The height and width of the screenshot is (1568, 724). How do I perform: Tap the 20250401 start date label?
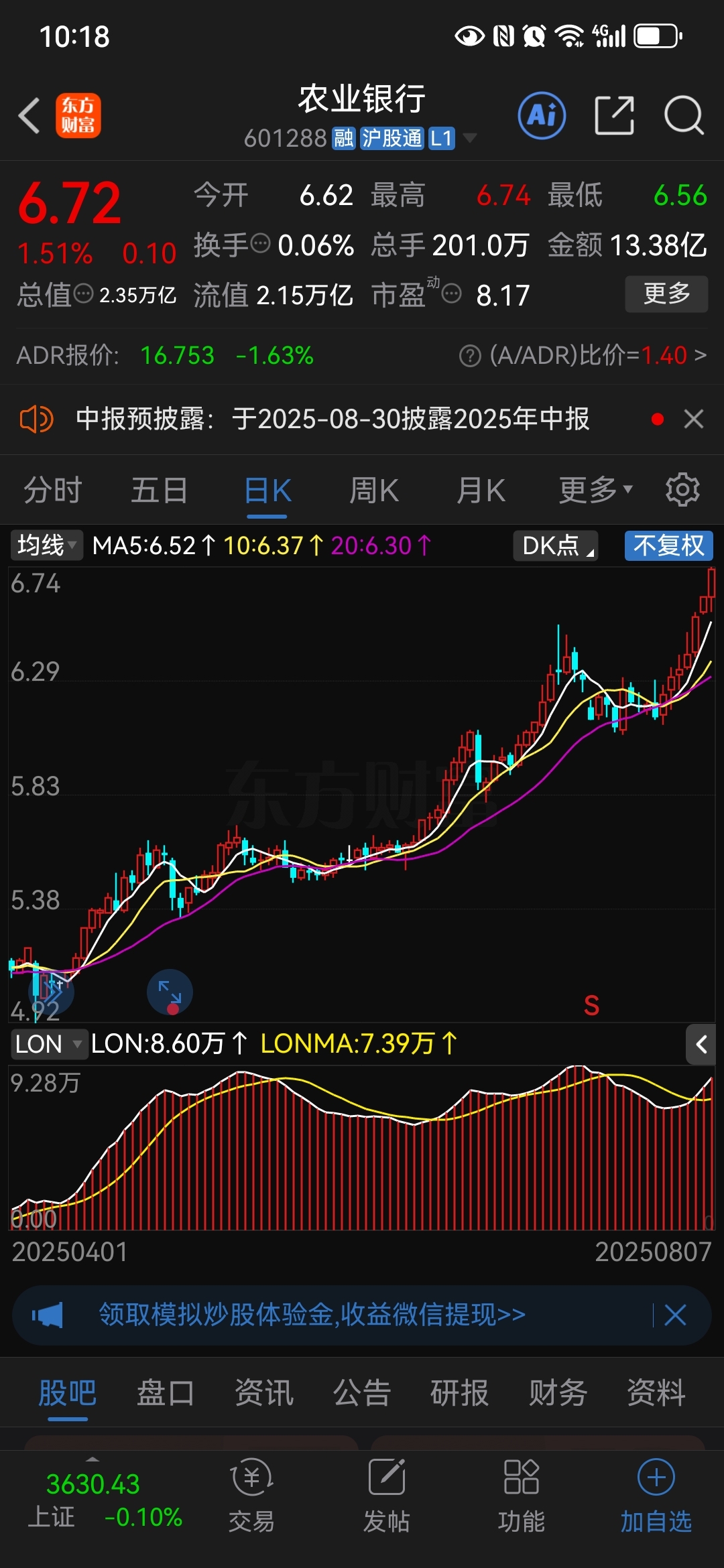(70, 1252)
